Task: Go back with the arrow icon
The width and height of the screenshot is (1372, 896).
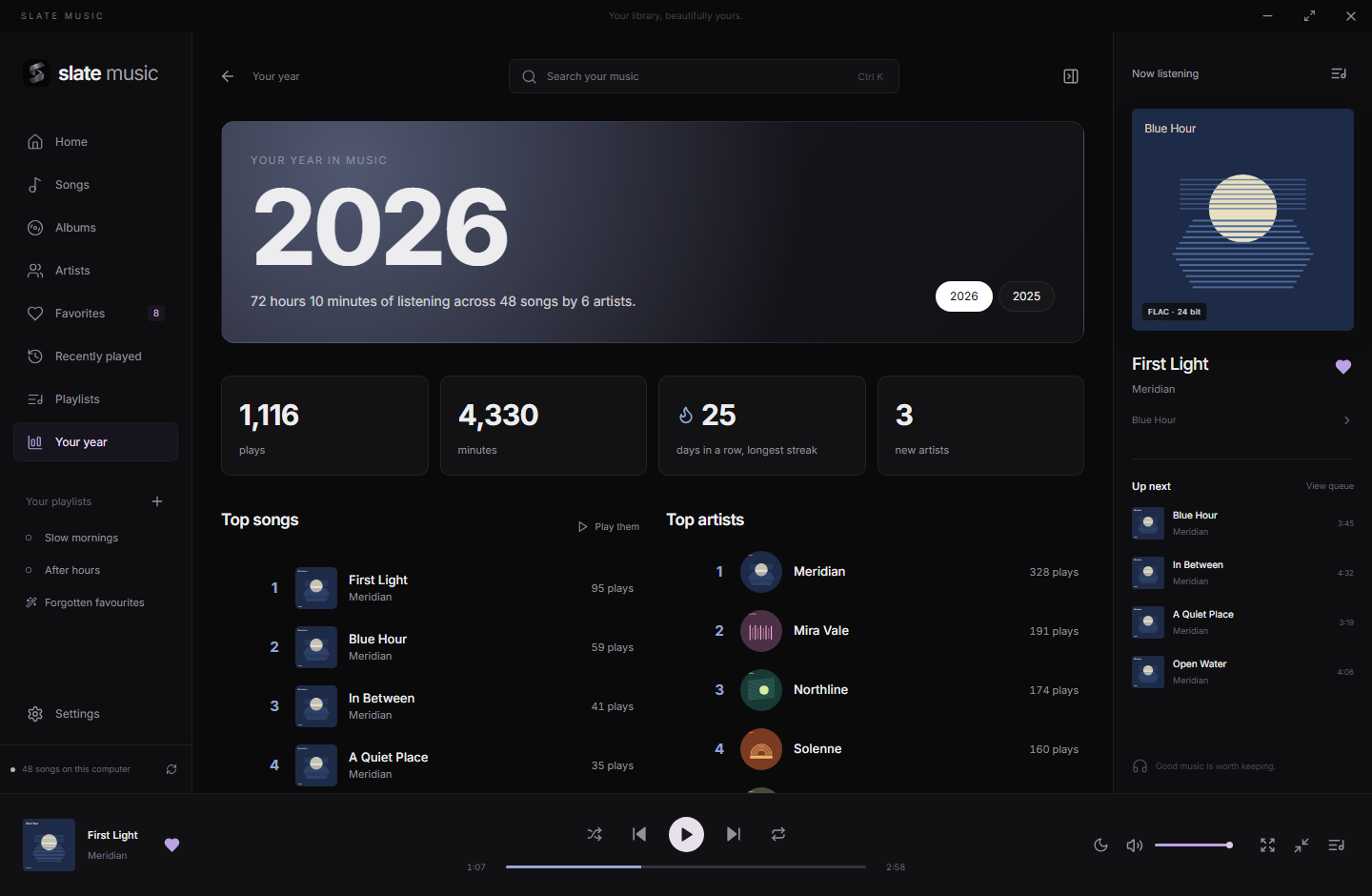Action: click(x=228, y=76)
